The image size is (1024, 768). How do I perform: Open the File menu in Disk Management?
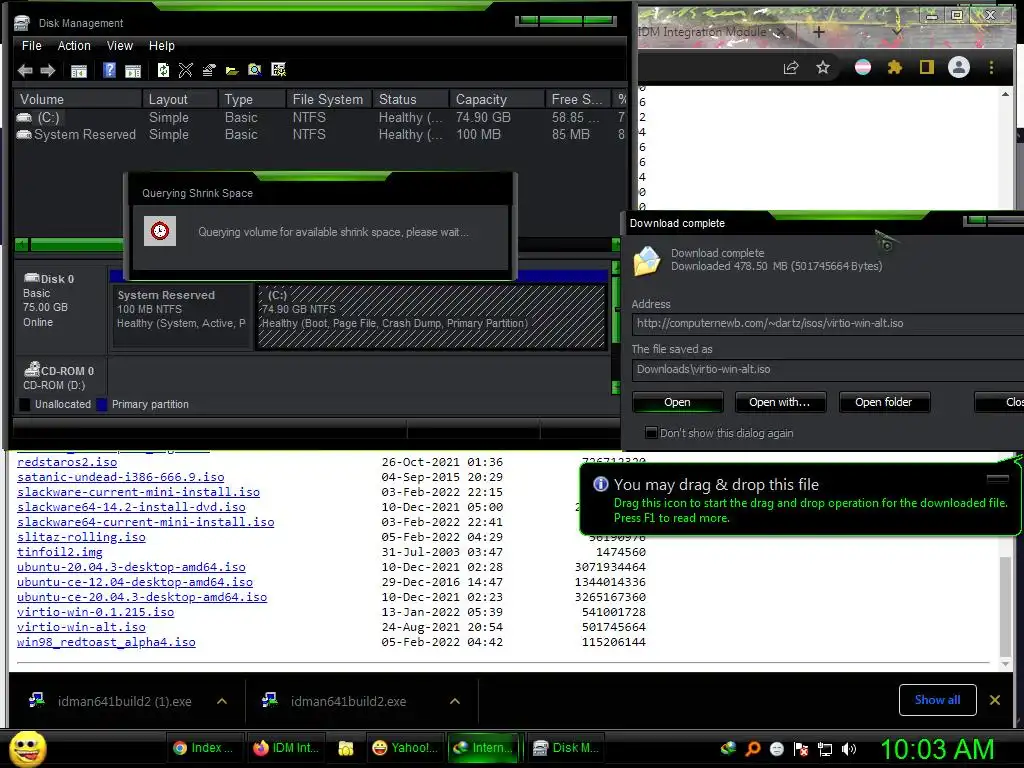pyautogui.click(x=31, y=46)
